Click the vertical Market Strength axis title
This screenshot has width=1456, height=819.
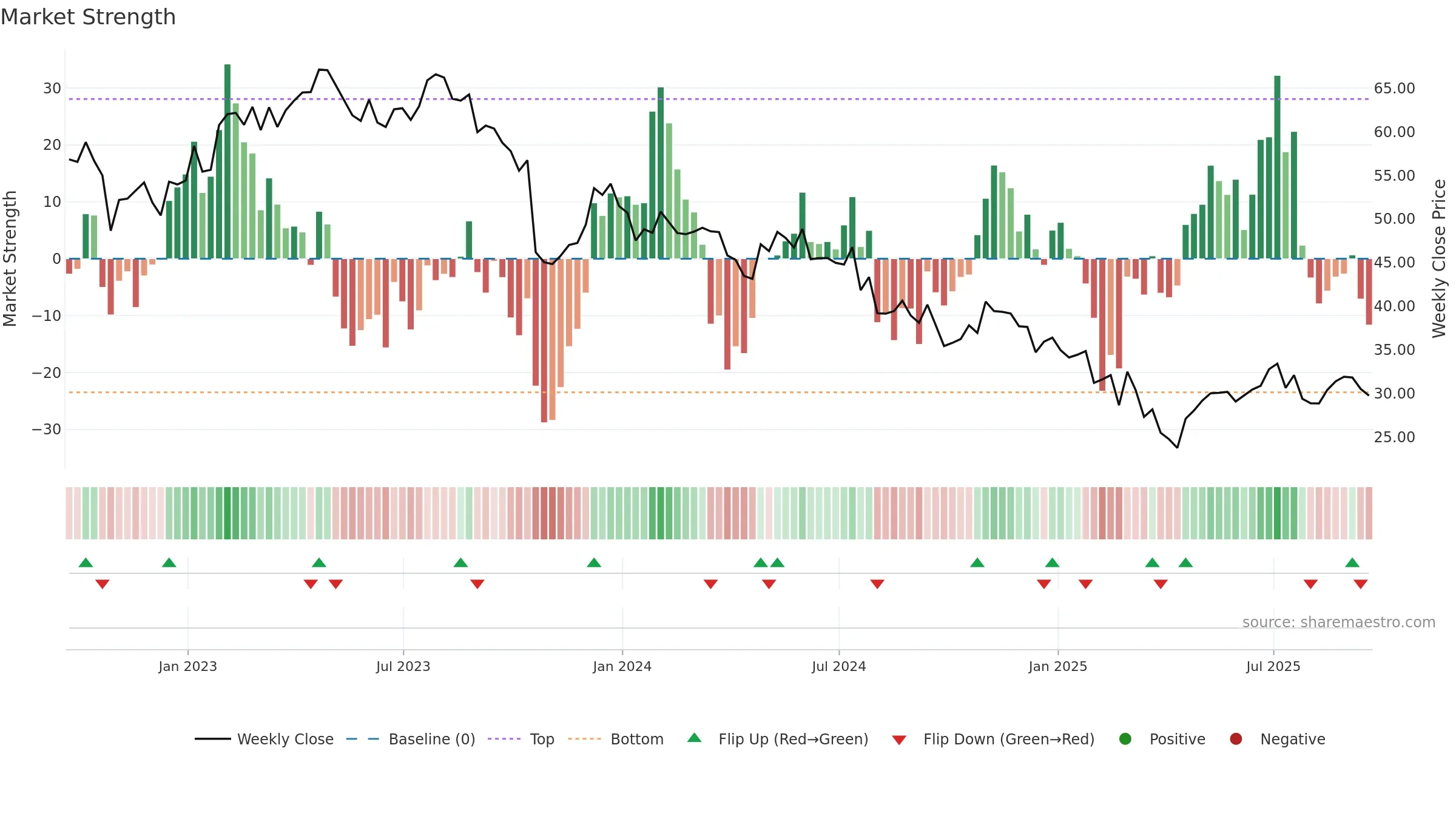point(10,258)
